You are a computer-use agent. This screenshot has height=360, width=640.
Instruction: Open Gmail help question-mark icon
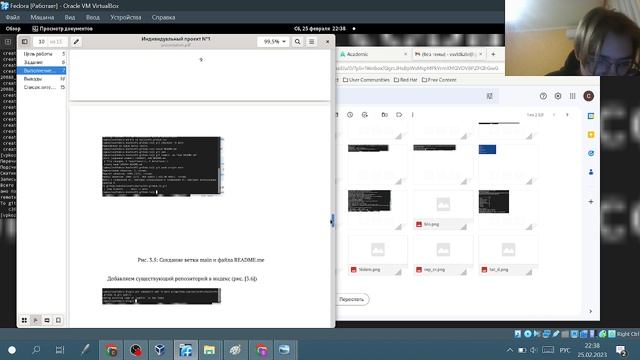tap(543, 96)
